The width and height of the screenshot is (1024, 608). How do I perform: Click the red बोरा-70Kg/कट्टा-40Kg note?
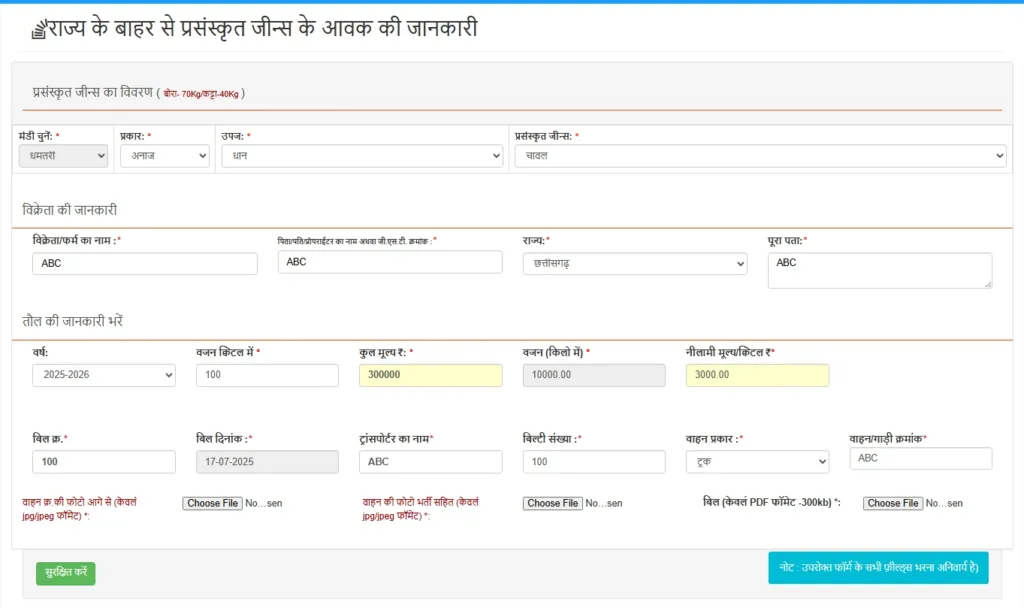point(201,94)
